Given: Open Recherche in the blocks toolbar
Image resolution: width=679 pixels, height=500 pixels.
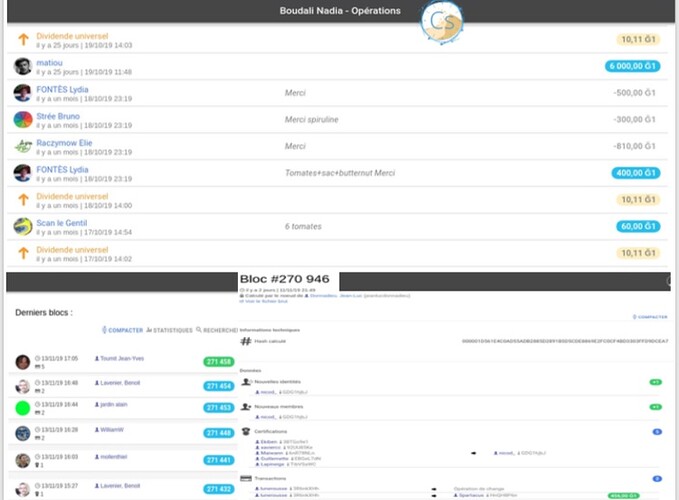Looking at the screenshot, I should [217, 330].
